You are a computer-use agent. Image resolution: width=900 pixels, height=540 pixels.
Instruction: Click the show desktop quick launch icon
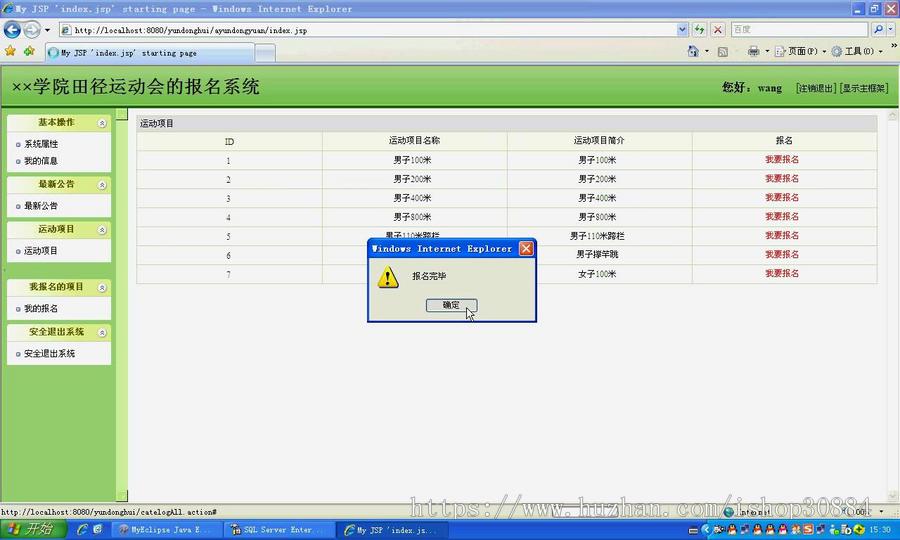[x=98, y=529]
